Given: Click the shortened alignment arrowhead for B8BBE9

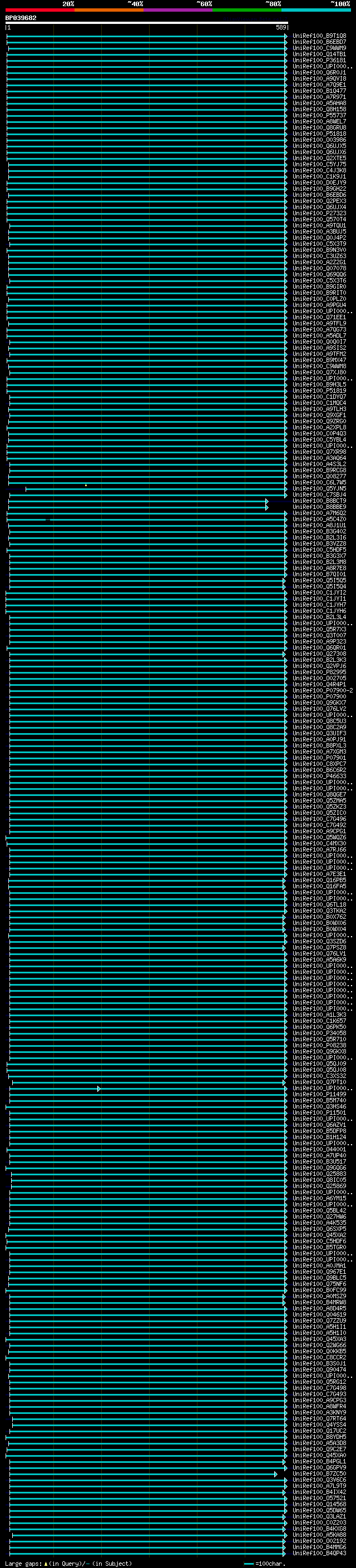Looking at the screenshot, I should pyautogui.click(x=266, y=507).
